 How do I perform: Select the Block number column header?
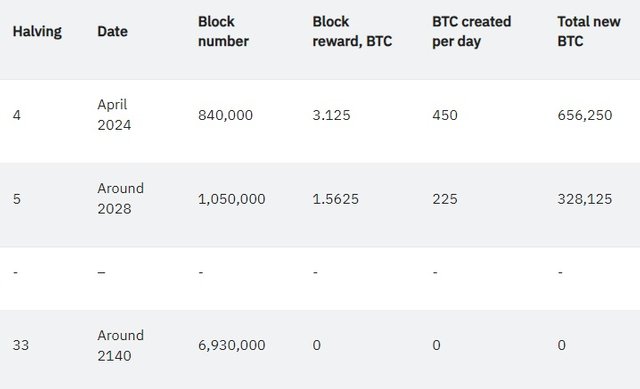point(223,31)
